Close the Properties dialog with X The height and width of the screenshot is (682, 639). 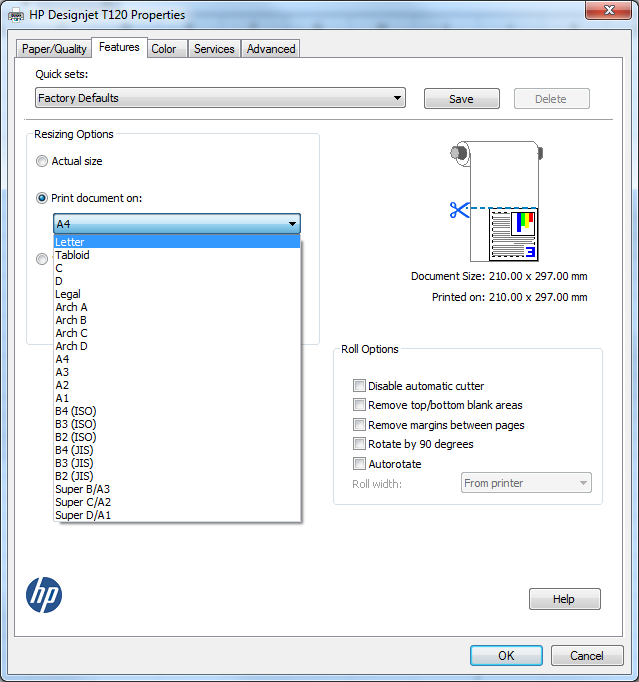pyautogui.click(x=608, y=10)
